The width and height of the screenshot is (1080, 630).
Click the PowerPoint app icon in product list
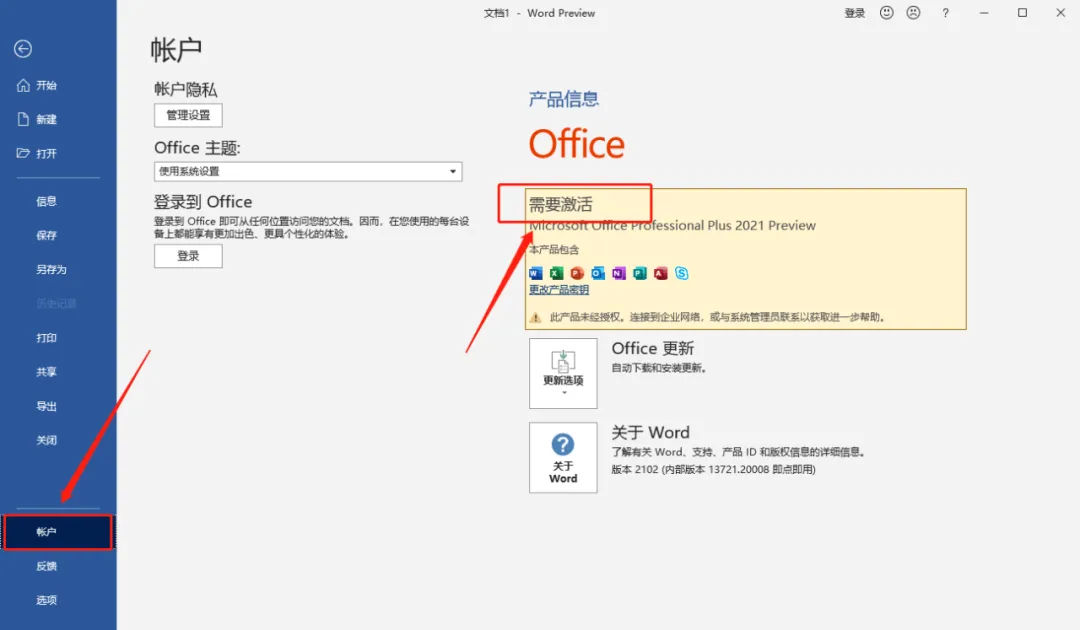click(577, 273)
